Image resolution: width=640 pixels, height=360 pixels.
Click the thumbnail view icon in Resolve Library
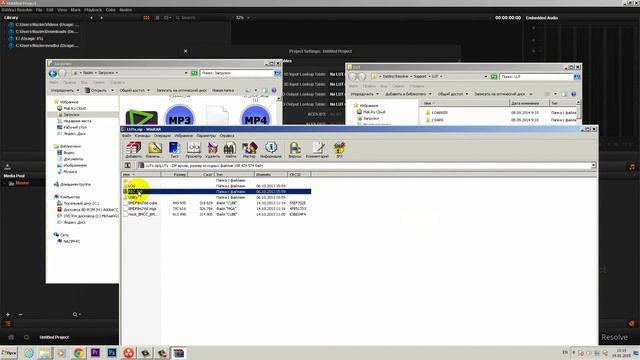pyautogui.click(x=146, y=18)
